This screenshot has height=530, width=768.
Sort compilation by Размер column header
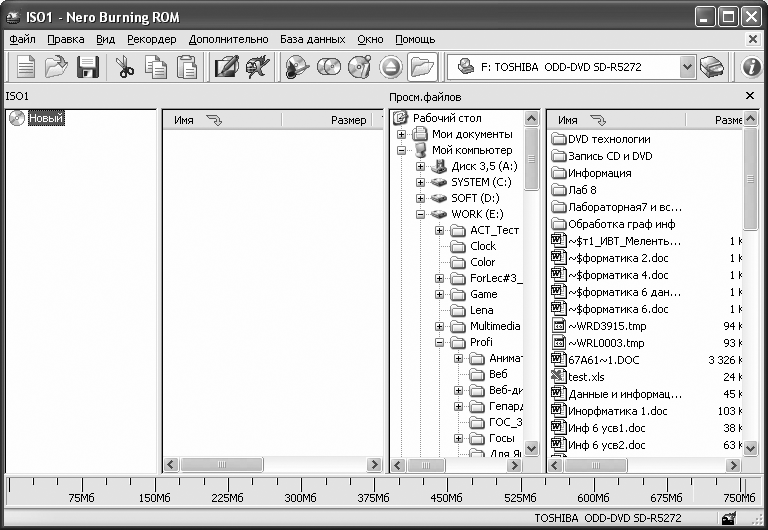pos(326,120)
